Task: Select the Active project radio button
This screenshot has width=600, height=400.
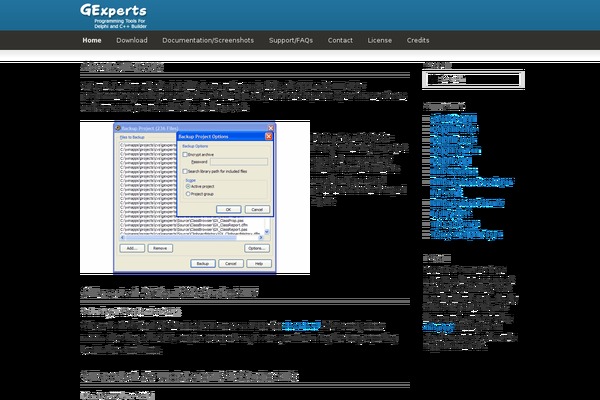Action: point(188,186)
